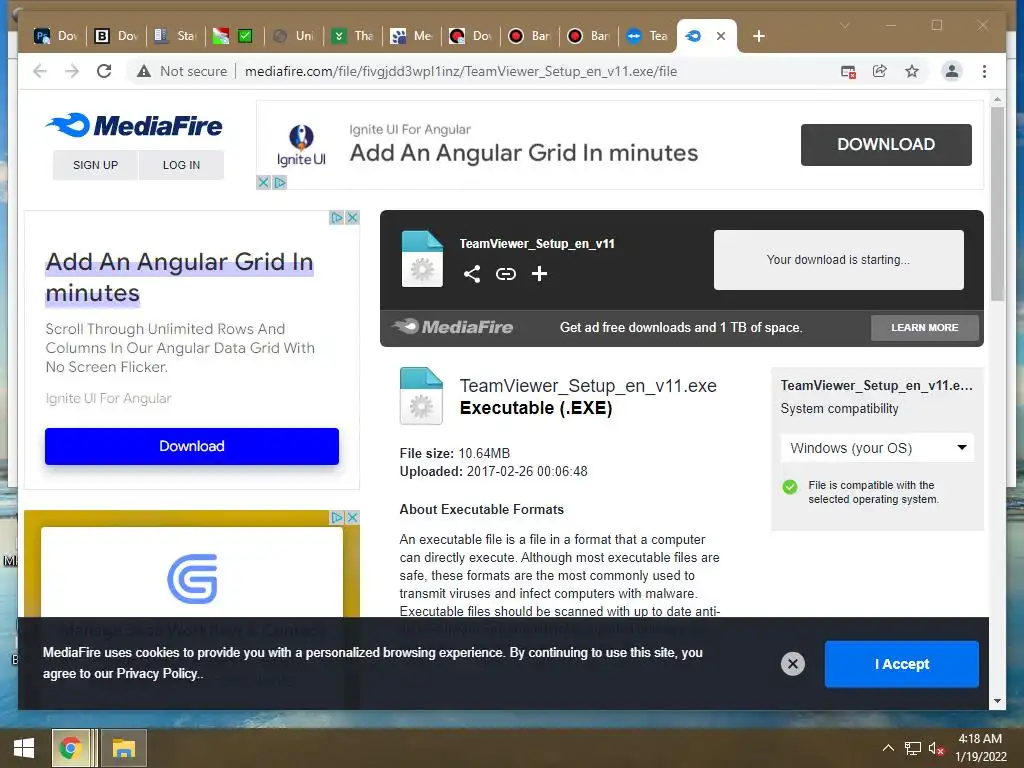Accept cookies with I Accept button
Viewport: 1024px width, 768px height.
tap(901, 664)
